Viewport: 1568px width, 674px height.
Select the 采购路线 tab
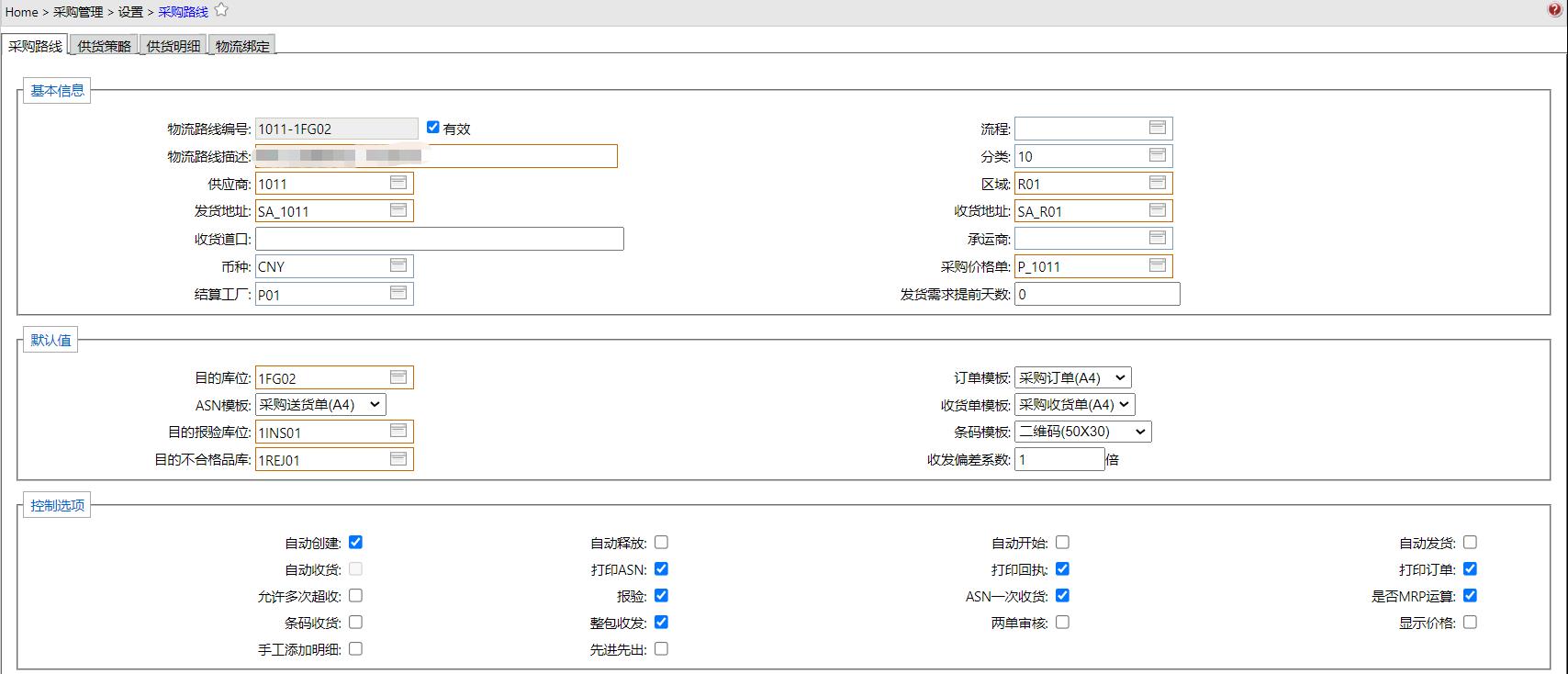[35, 45]
